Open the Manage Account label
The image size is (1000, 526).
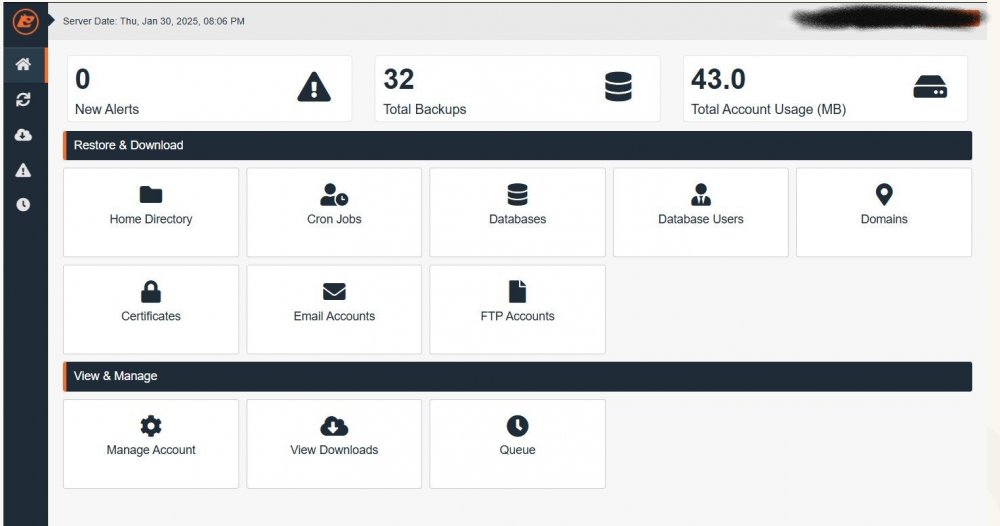151,450
